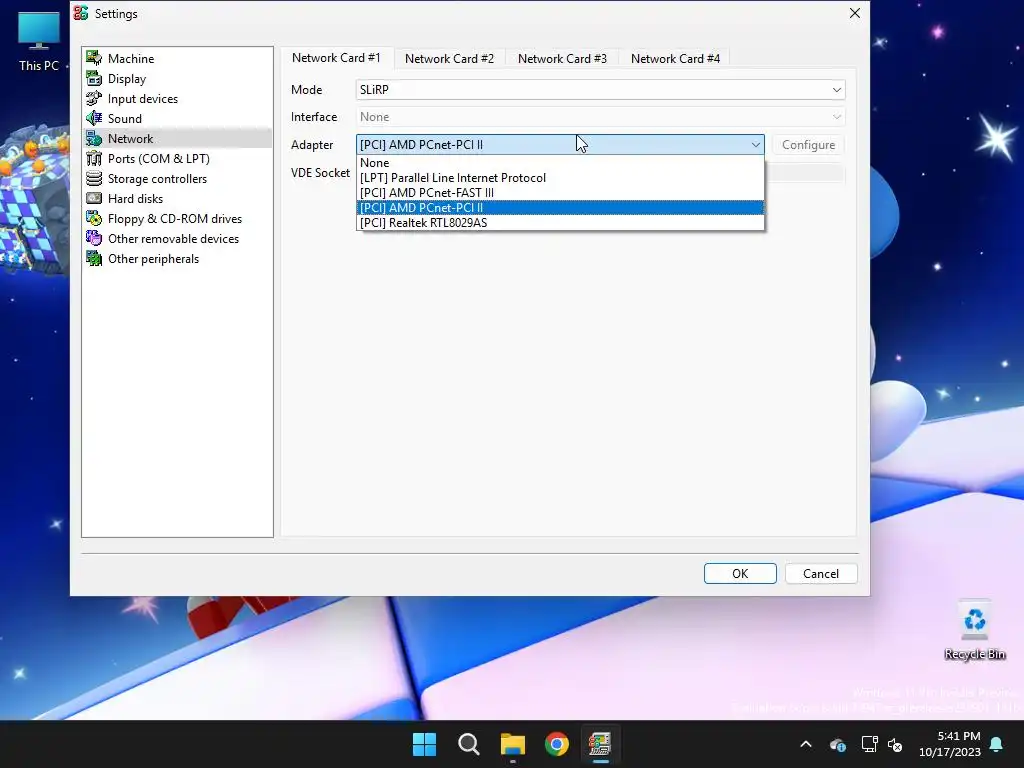Click the network display tray icon
This screenshot has height=768, width=1024.
(869, 744)
